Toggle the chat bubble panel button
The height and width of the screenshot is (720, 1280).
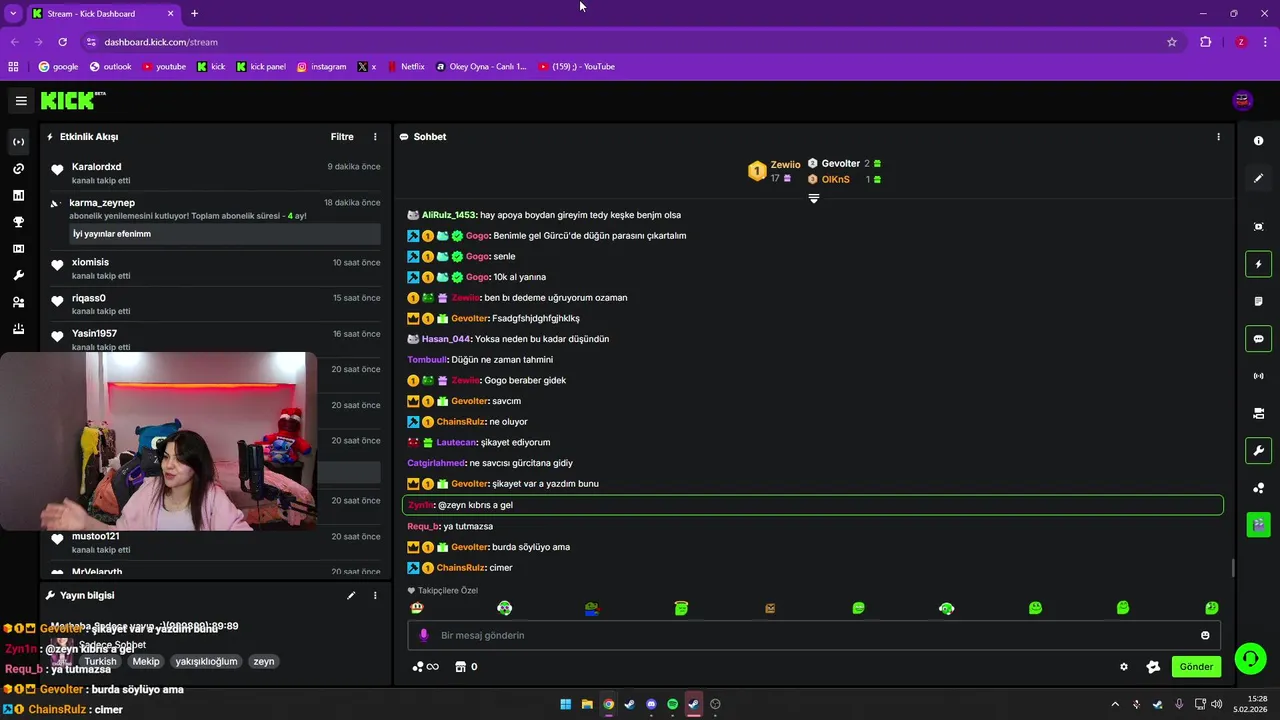(1258, 339)
